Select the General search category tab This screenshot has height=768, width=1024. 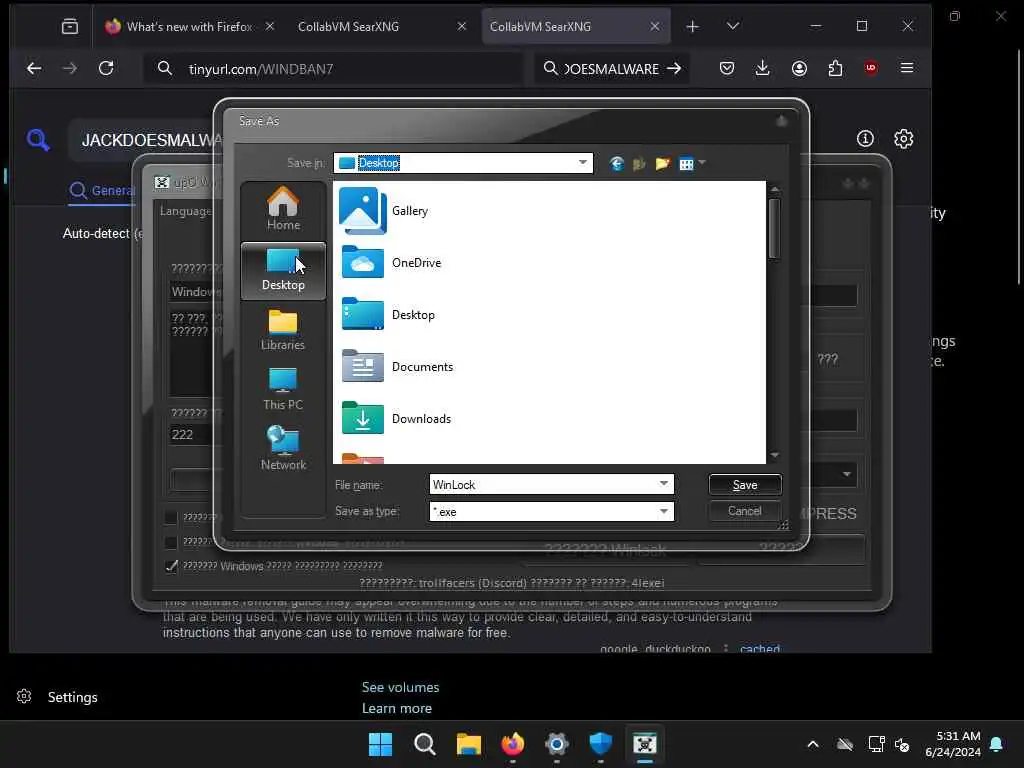[103, 191]
